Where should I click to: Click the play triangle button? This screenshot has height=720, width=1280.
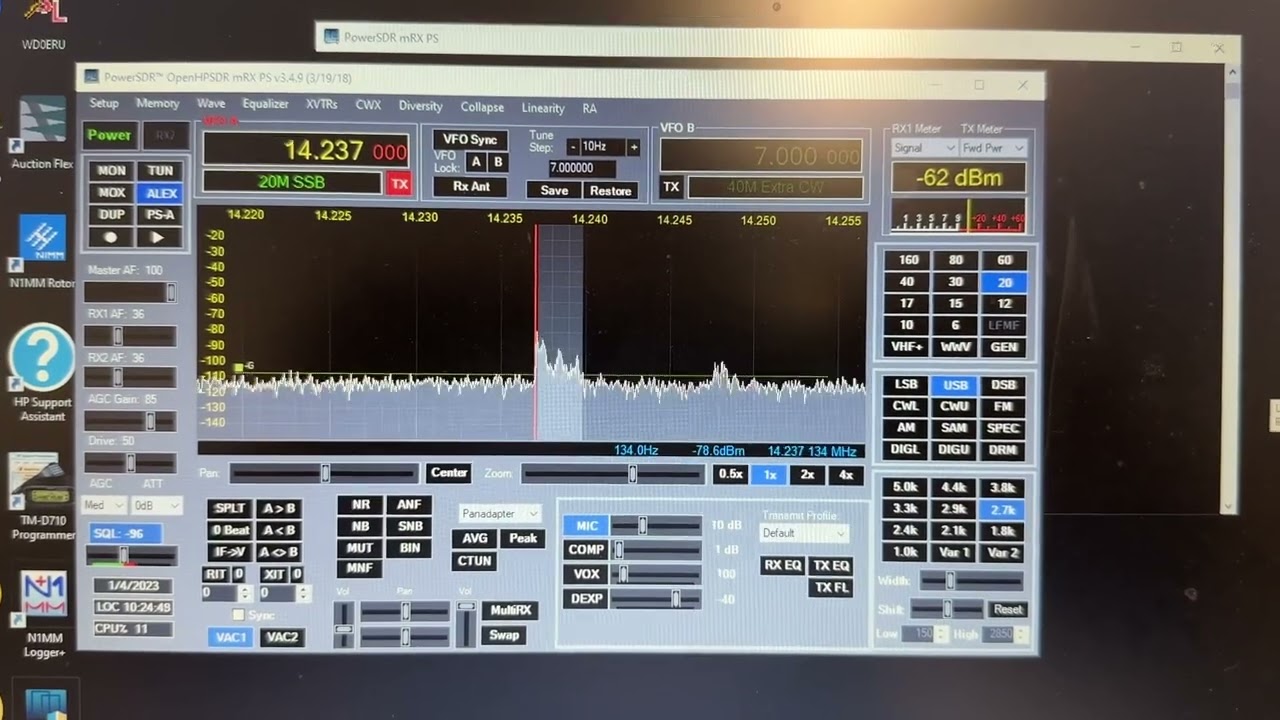point(159,237)
